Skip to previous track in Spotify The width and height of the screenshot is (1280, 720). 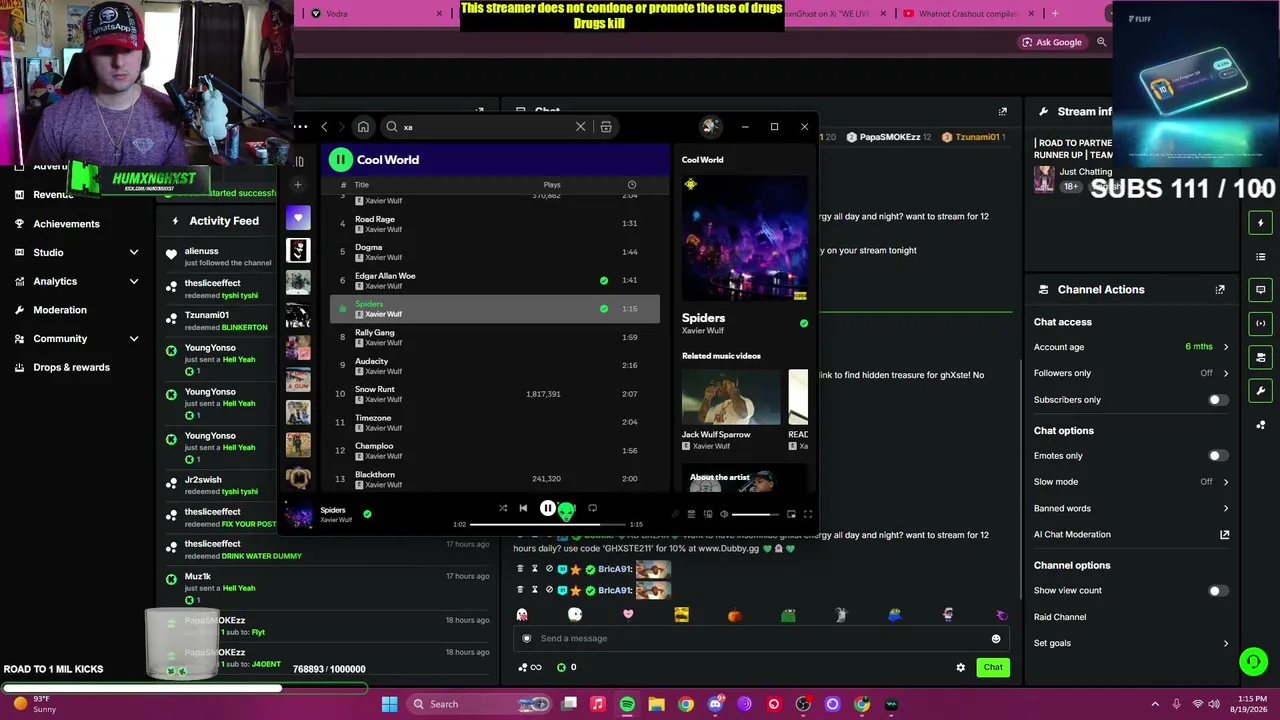click(x=523, y=508)
